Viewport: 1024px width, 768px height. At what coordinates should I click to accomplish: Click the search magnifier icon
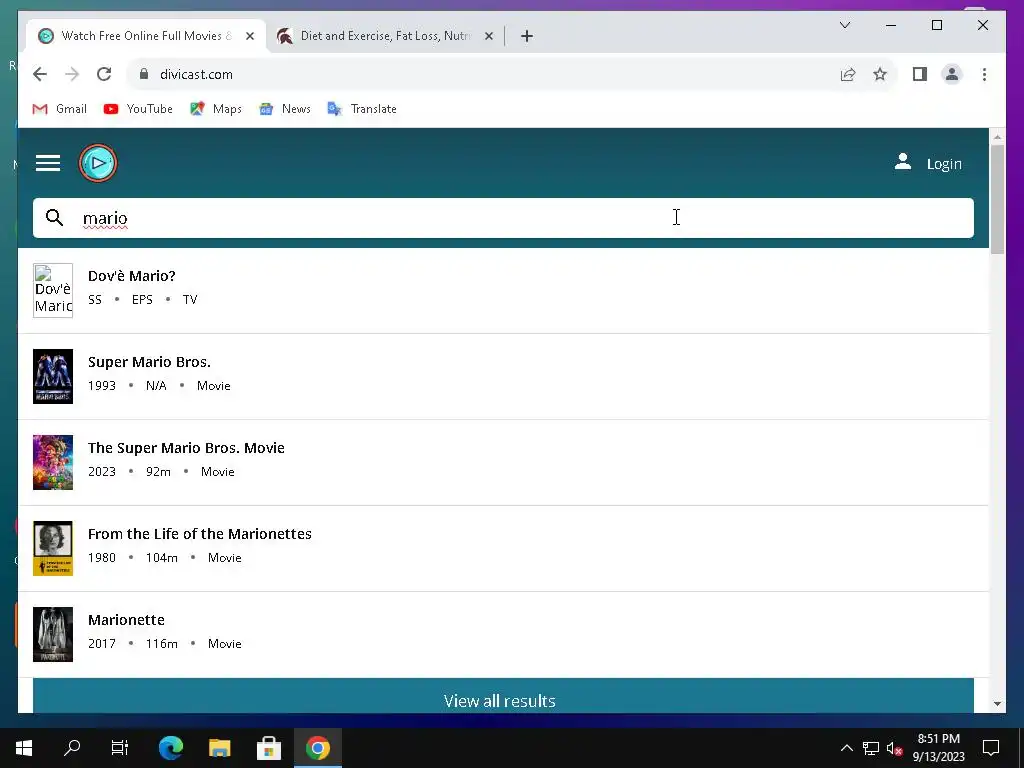click(x=55, y=217)
